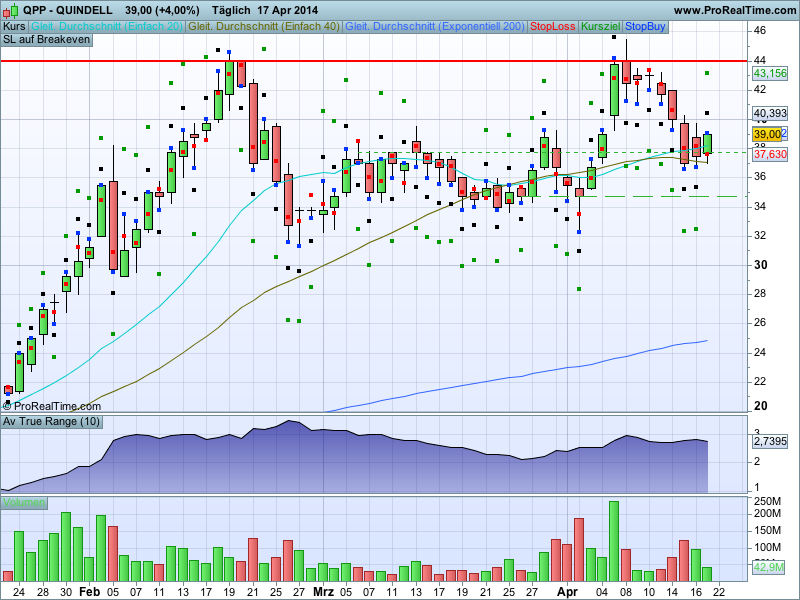Select the Kurs indicator label
Viewport: 800px width, 600px height.
point(14,27)
